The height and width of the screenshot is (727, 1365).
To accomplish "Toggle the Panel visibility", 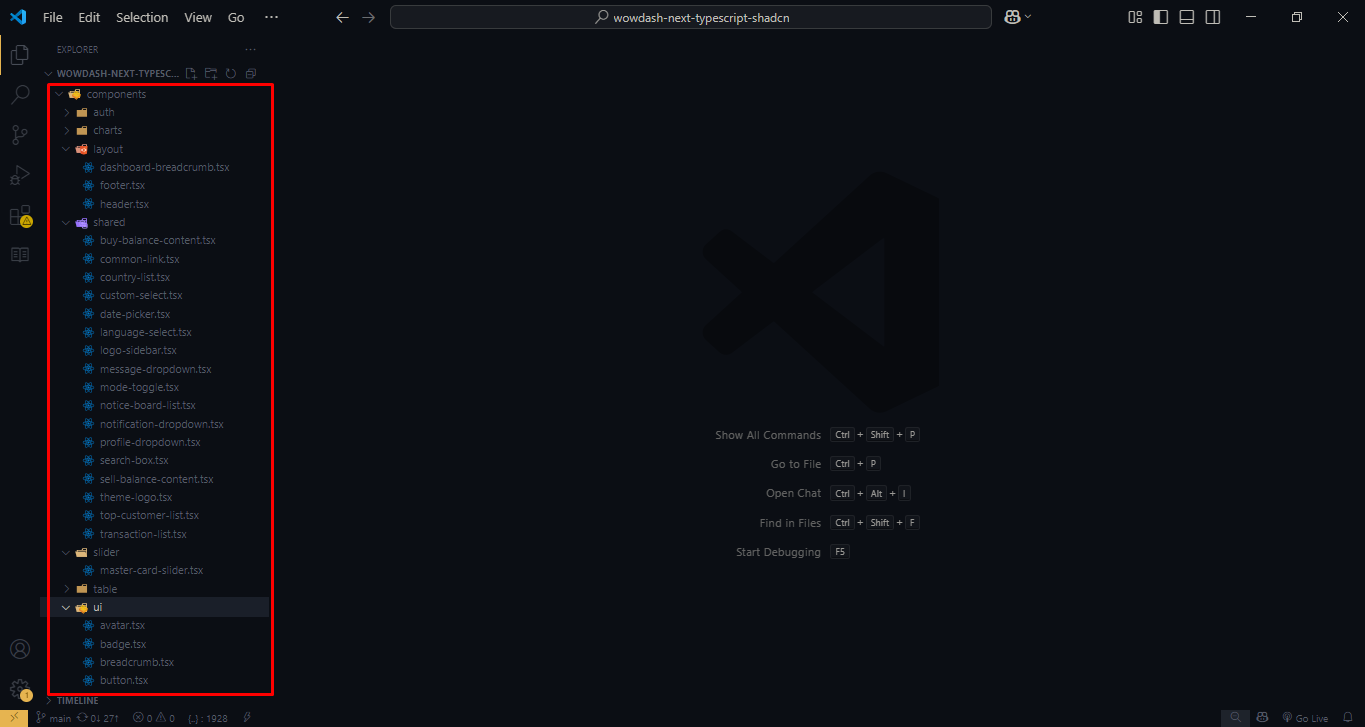I will (x=1186, y=17).
